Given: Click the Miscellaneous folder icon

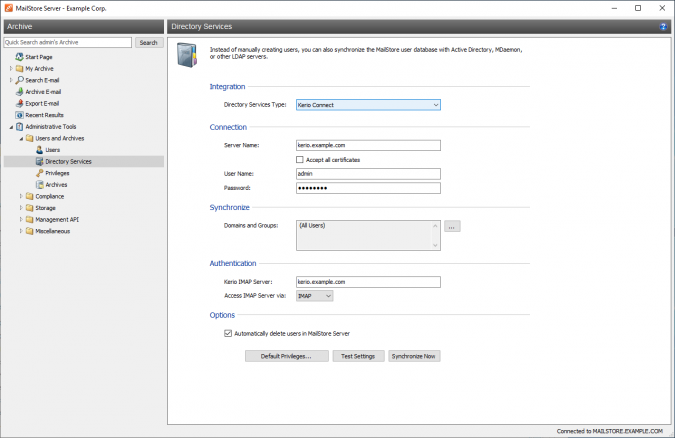Looking at the screenshot, I should coord(29,231).
